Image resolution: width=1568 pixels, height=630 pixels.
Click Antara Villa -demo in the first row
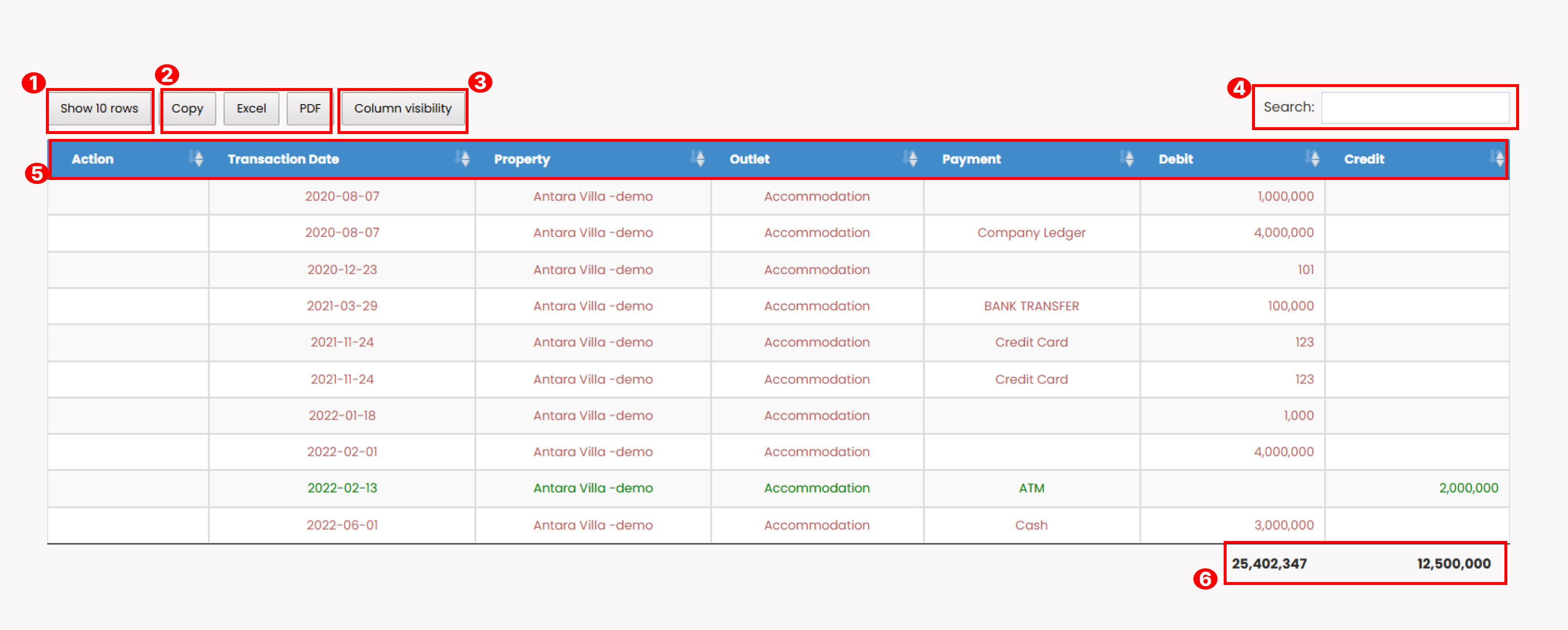pyautogui.click(x=593, y=196)
